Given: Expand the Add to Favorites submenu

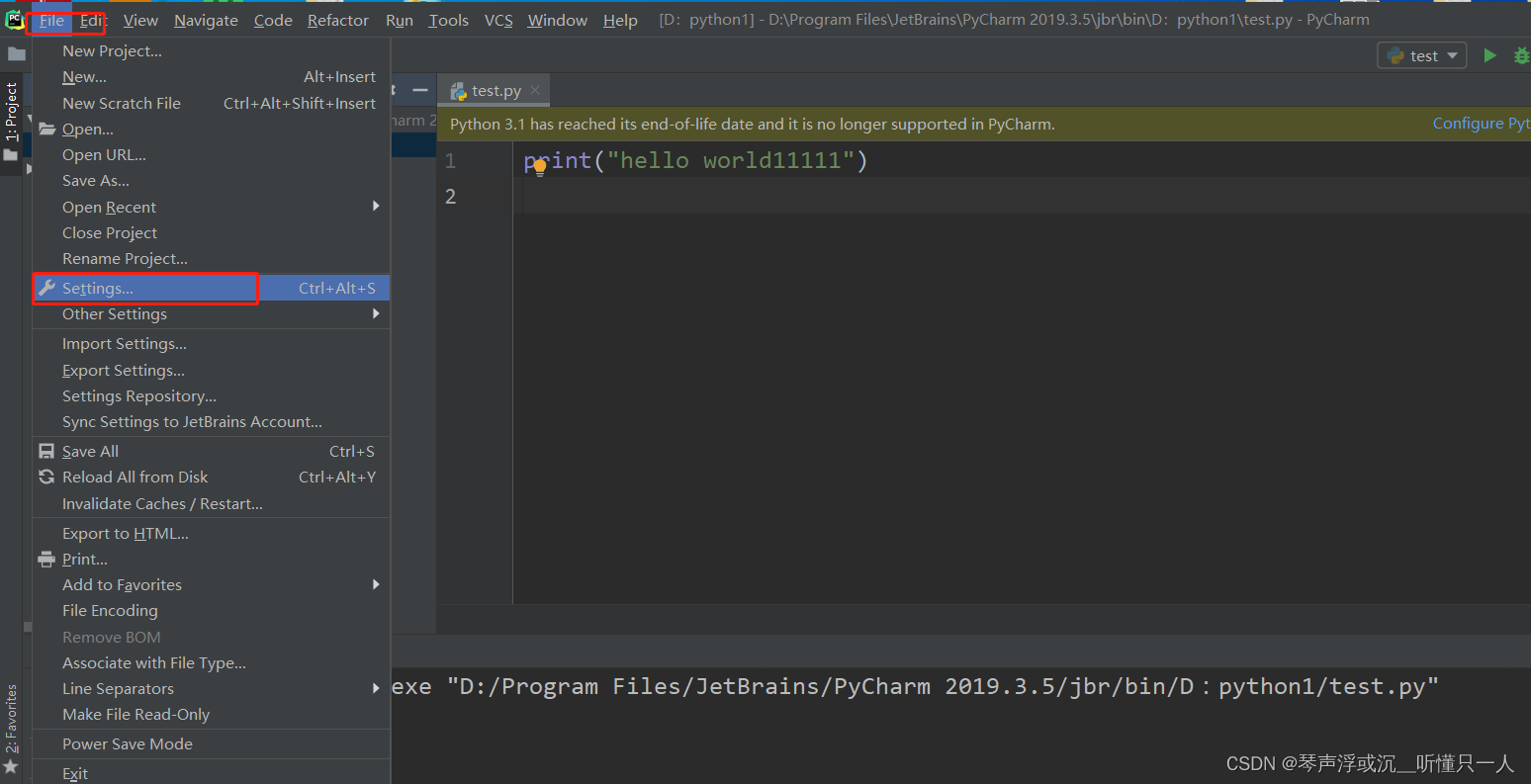Looking at the screenshot, I should [x=212, y=584].
